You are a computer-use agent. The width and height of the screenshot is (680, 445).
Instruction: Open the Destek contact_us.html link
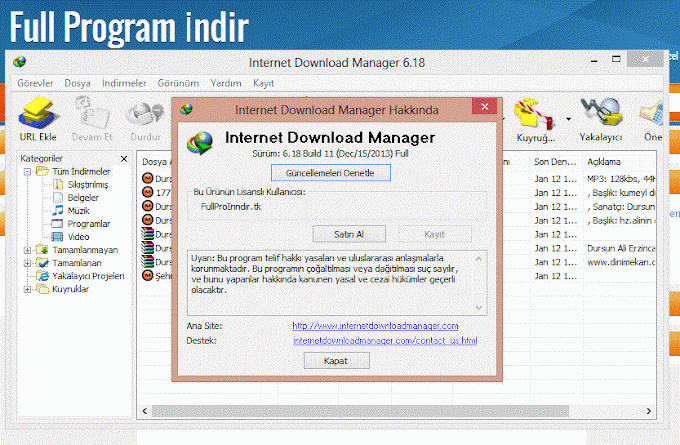pyautogui.click(x=385, y=340)
